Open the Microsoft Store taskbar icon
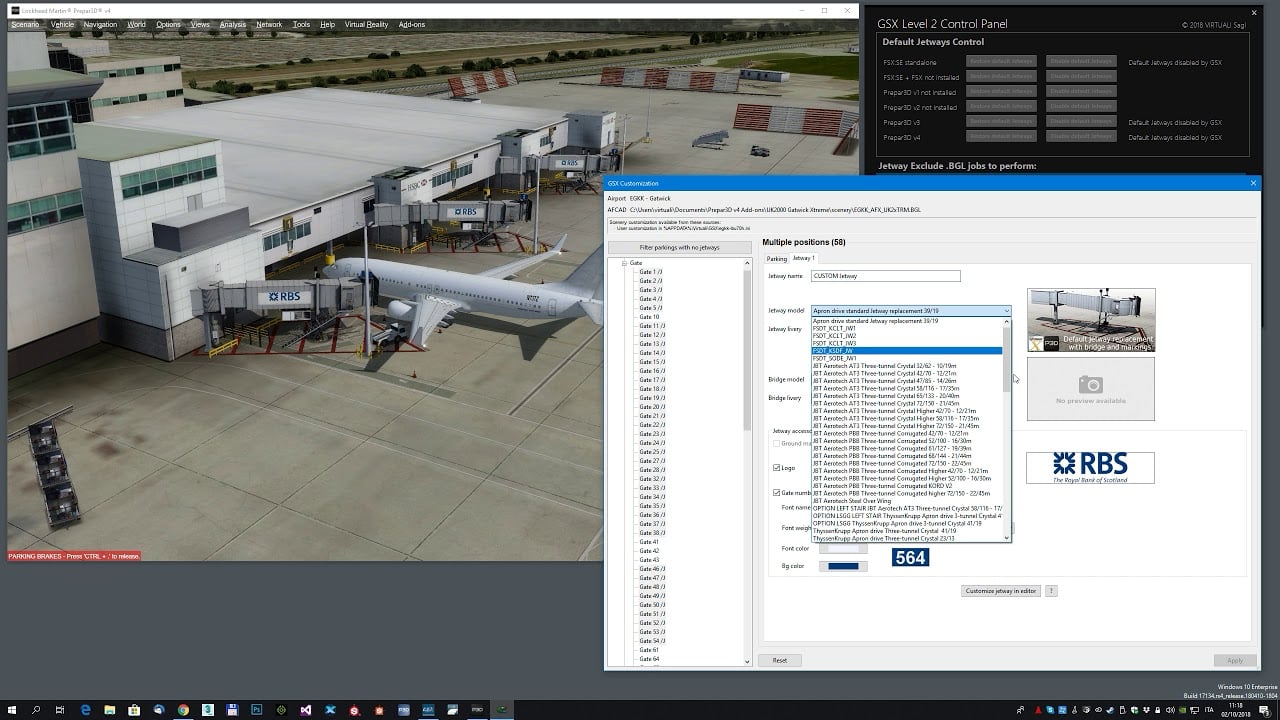The image size is (1280, 720). pyautogui.click(x=134, y=710)
